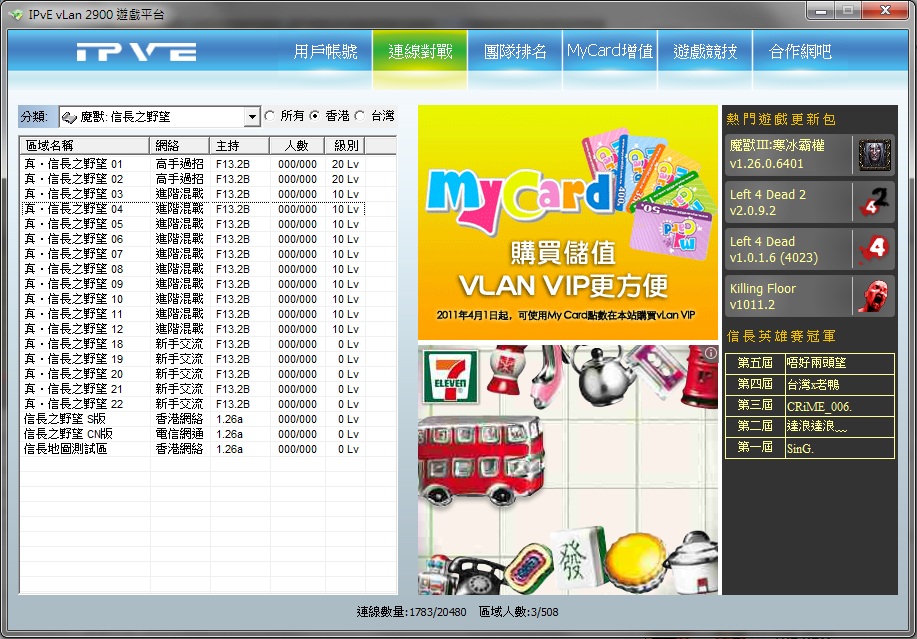
Task: Click the IPvE logo in header
Action: click(x=138, y=52)
